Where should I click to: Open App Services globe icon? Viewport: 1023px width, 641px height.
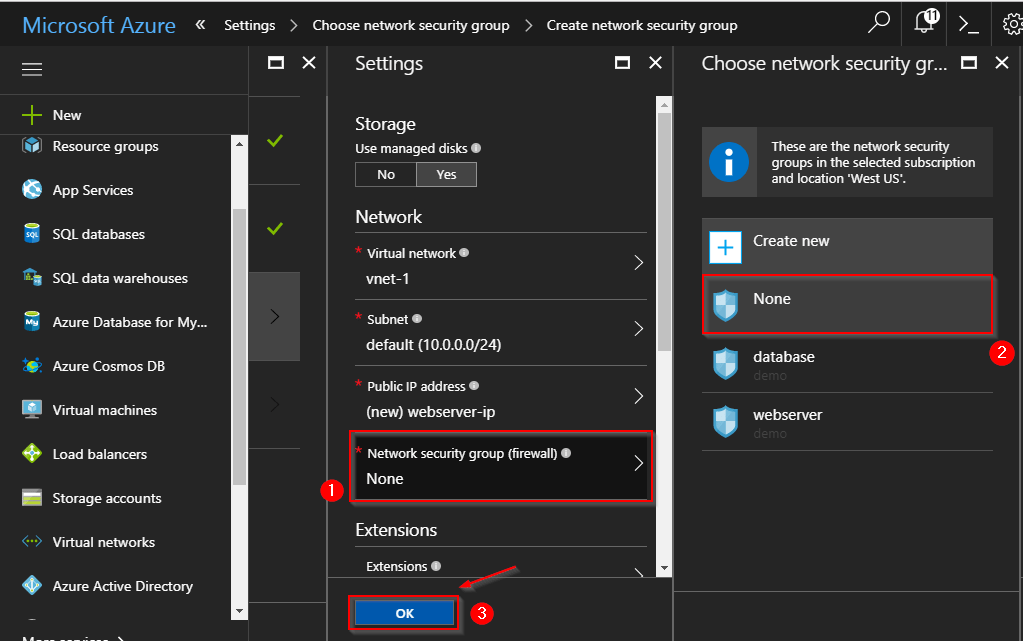coord(32,189)
